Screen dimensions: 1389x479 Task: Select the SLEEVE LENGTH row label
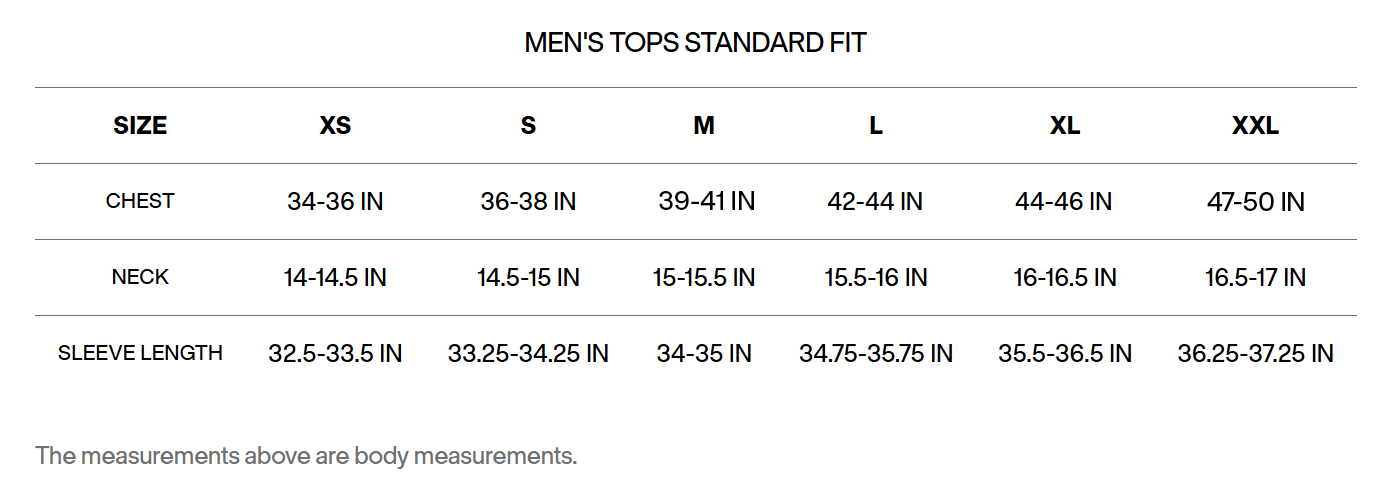140,353
